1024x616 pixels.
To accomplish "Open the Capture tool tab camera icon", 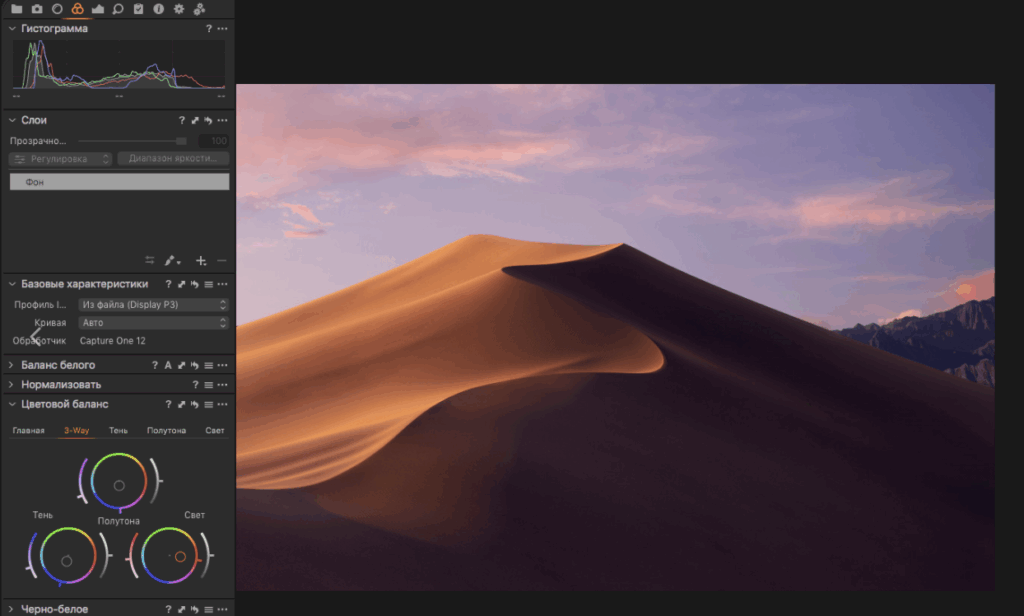I will [x=37, y=9].
